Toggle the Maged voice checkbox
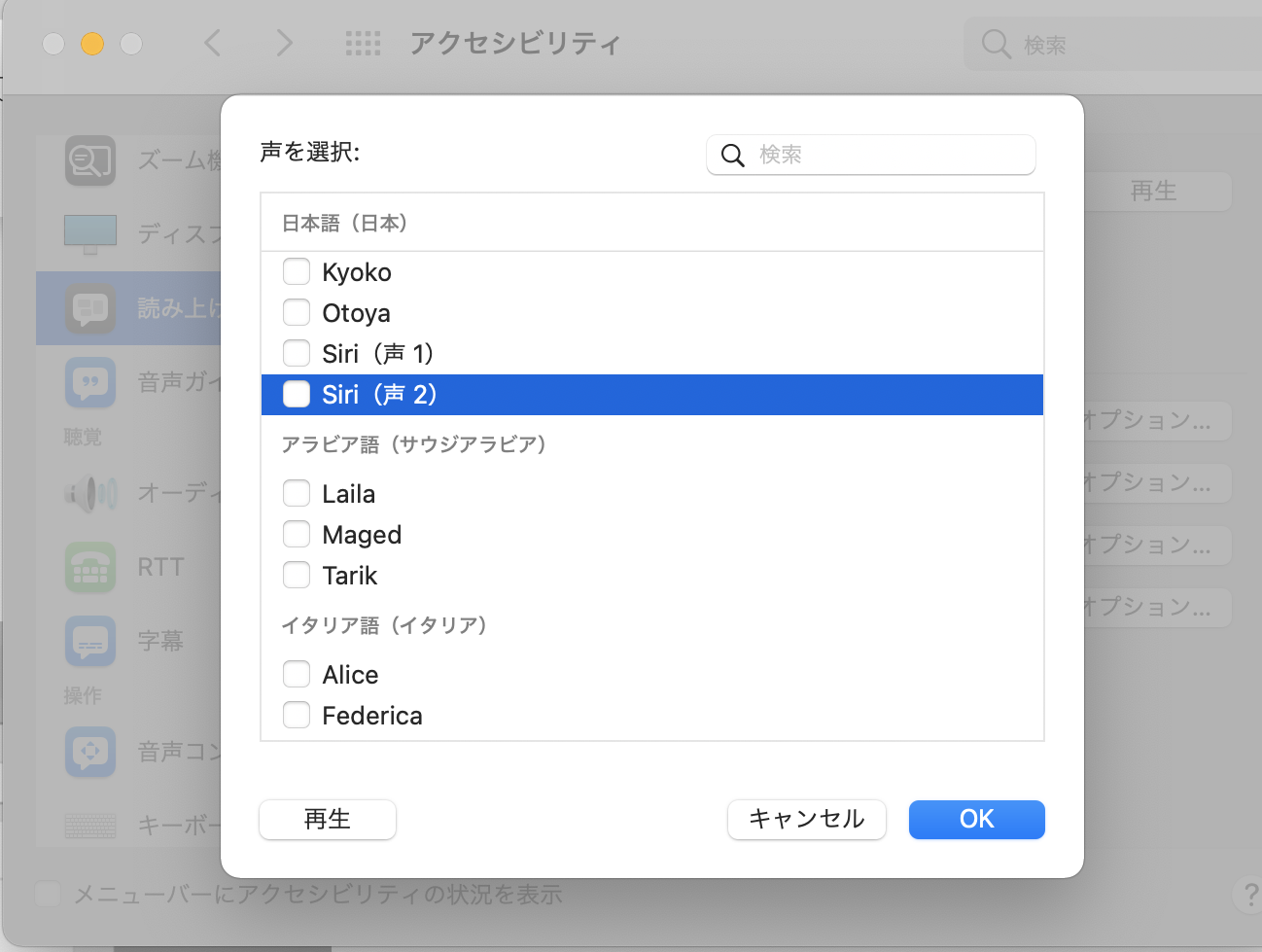 [x=297, y=534]
